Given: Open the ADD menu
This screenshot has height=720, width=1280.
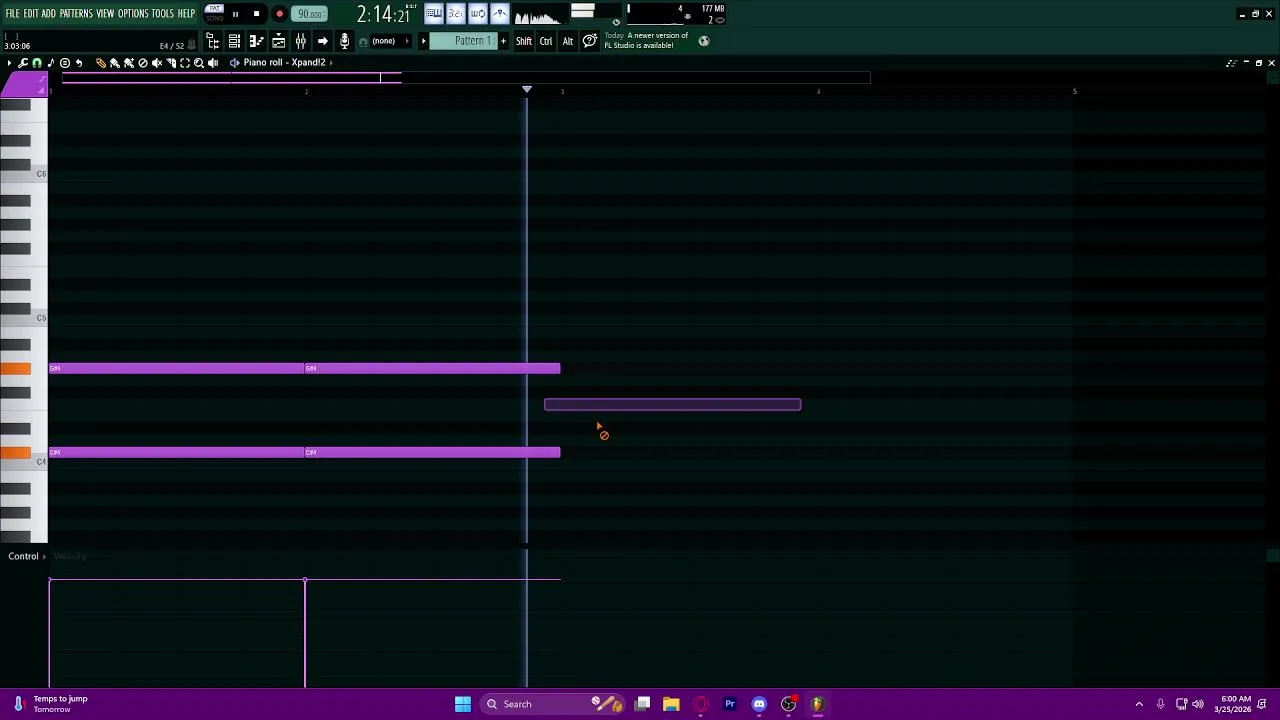Looking at the screenshot, I should pyautogui.click(x=48, y=14).
